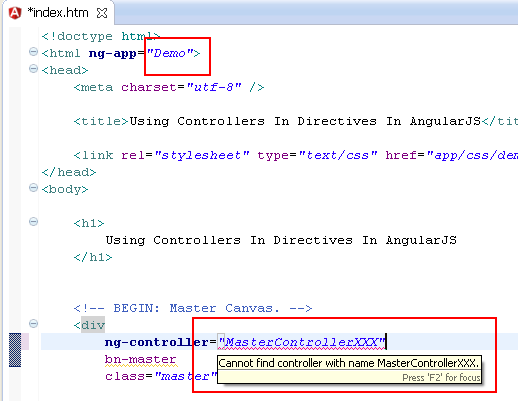Click the "text/css" type value
518x401 pixels.
pyautogui.click(x=338, y=155)
